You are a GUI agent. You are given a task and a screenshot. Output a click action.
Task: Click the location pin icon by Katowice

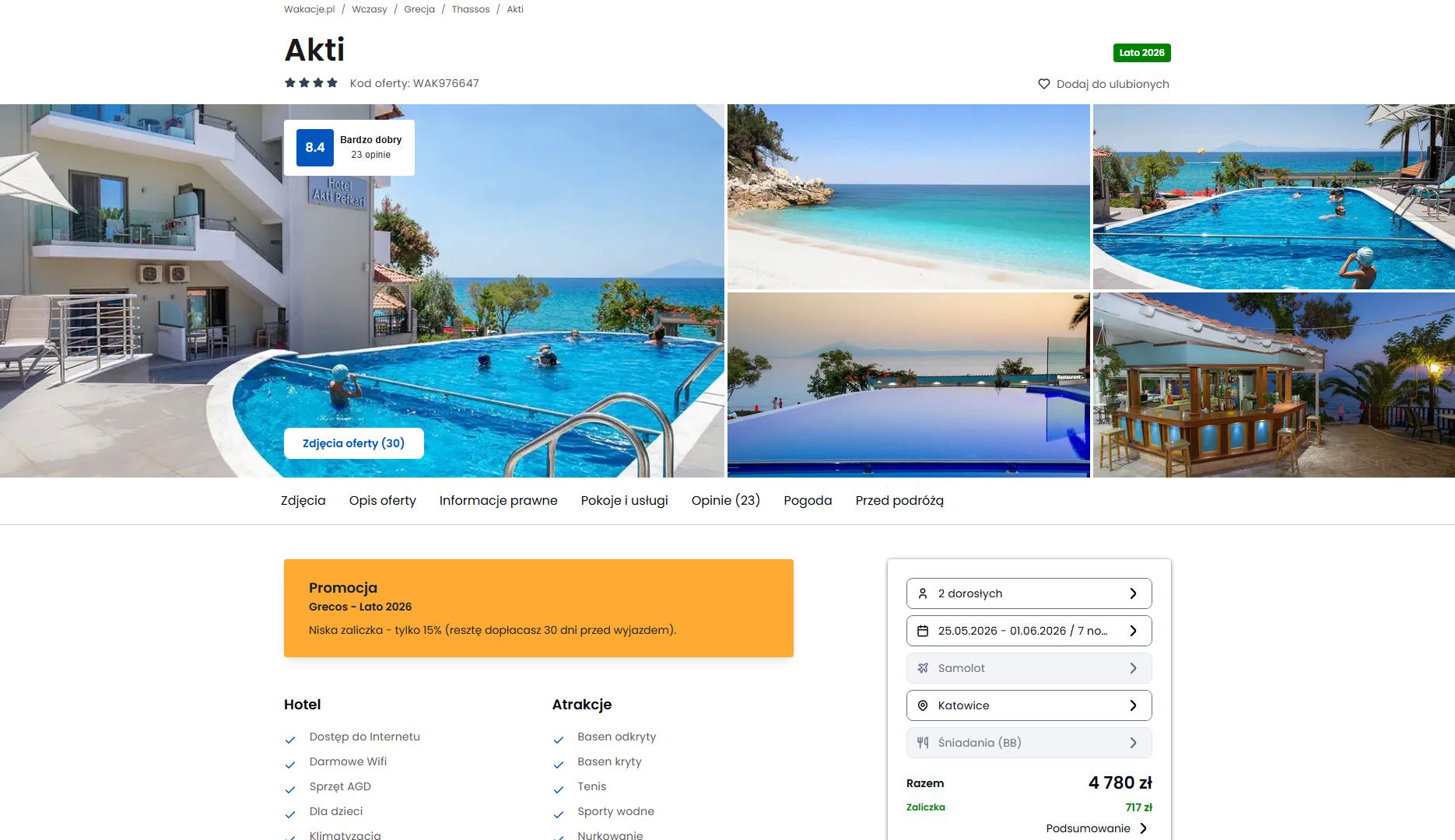(923, 705)
